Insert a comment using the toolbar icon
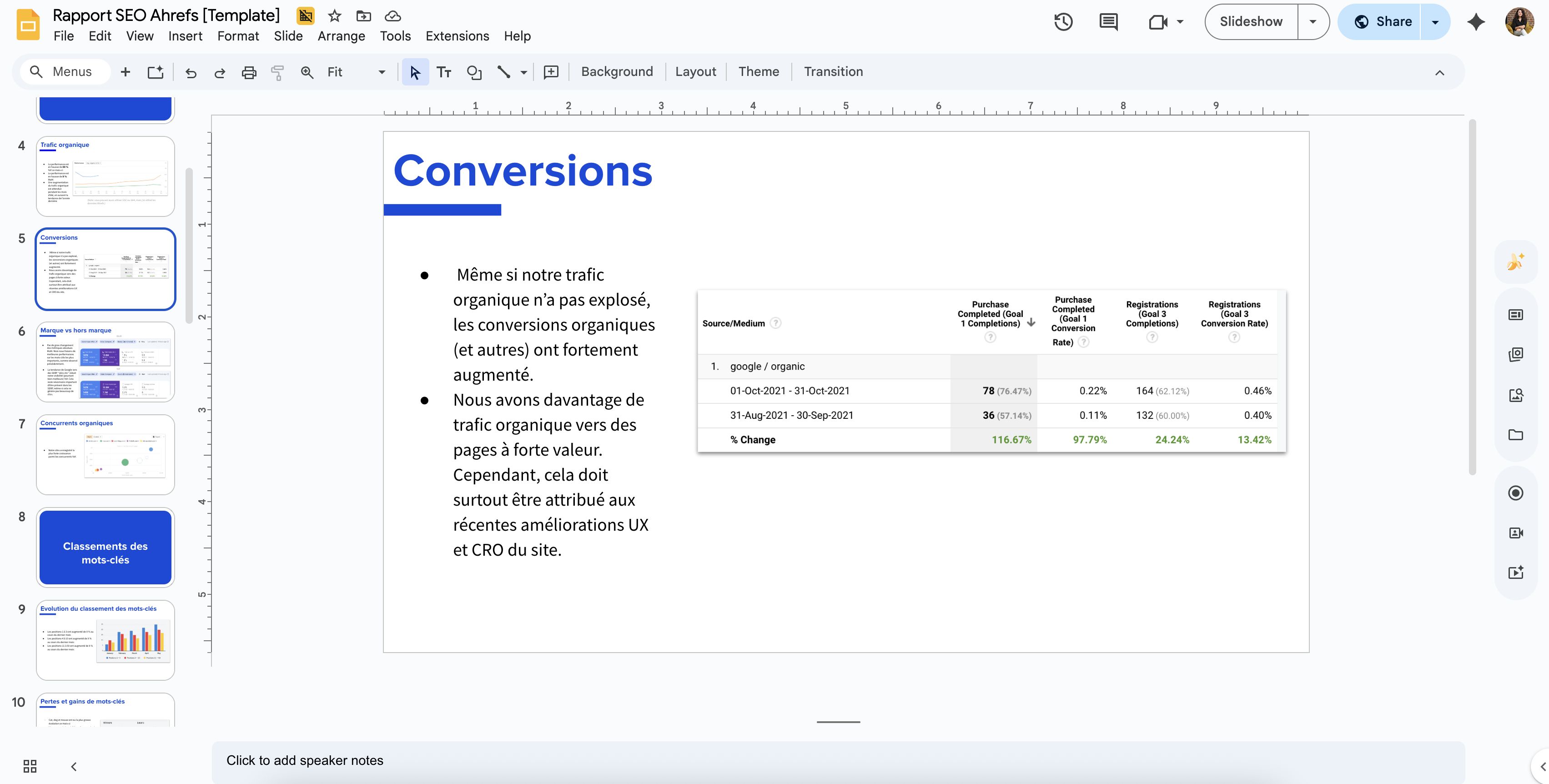 point(550,71)
